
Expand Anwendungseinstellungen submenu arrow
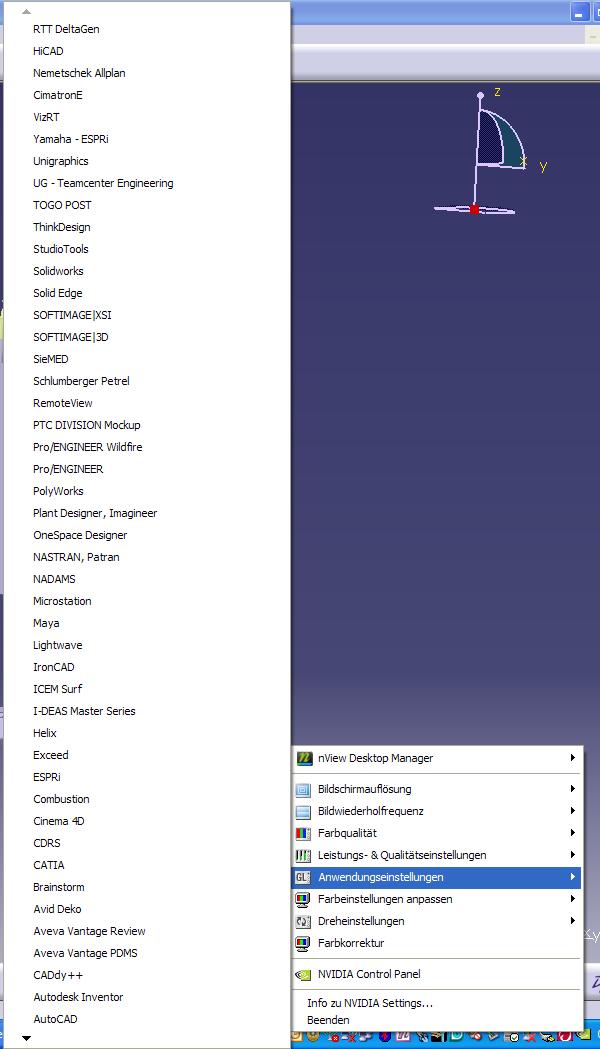tap(573, 877)
